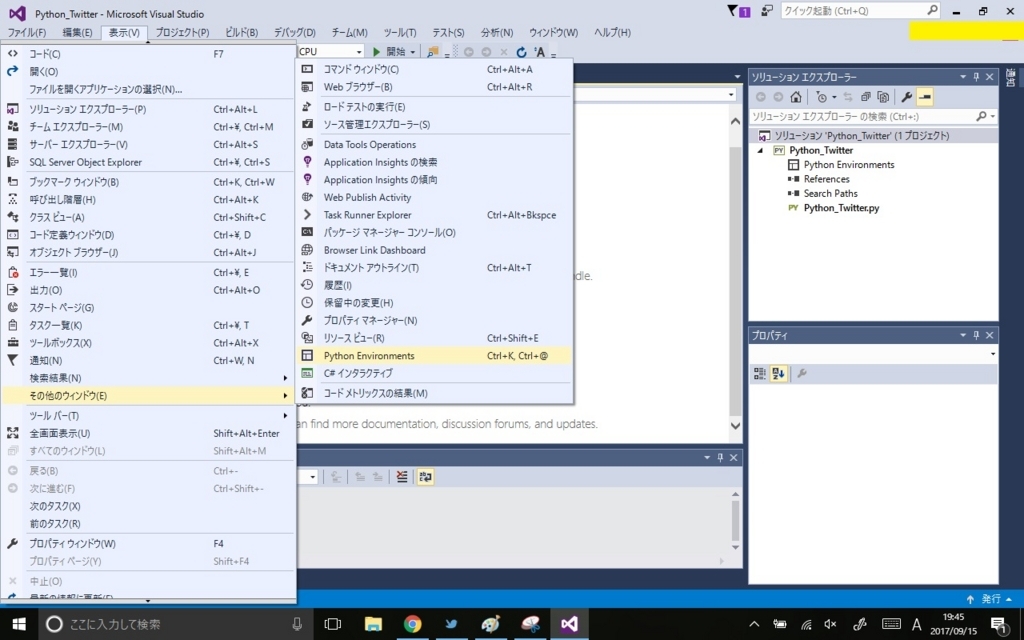Click Application Insights の検索 menu item
The image size is (1024, 640).
435,162
